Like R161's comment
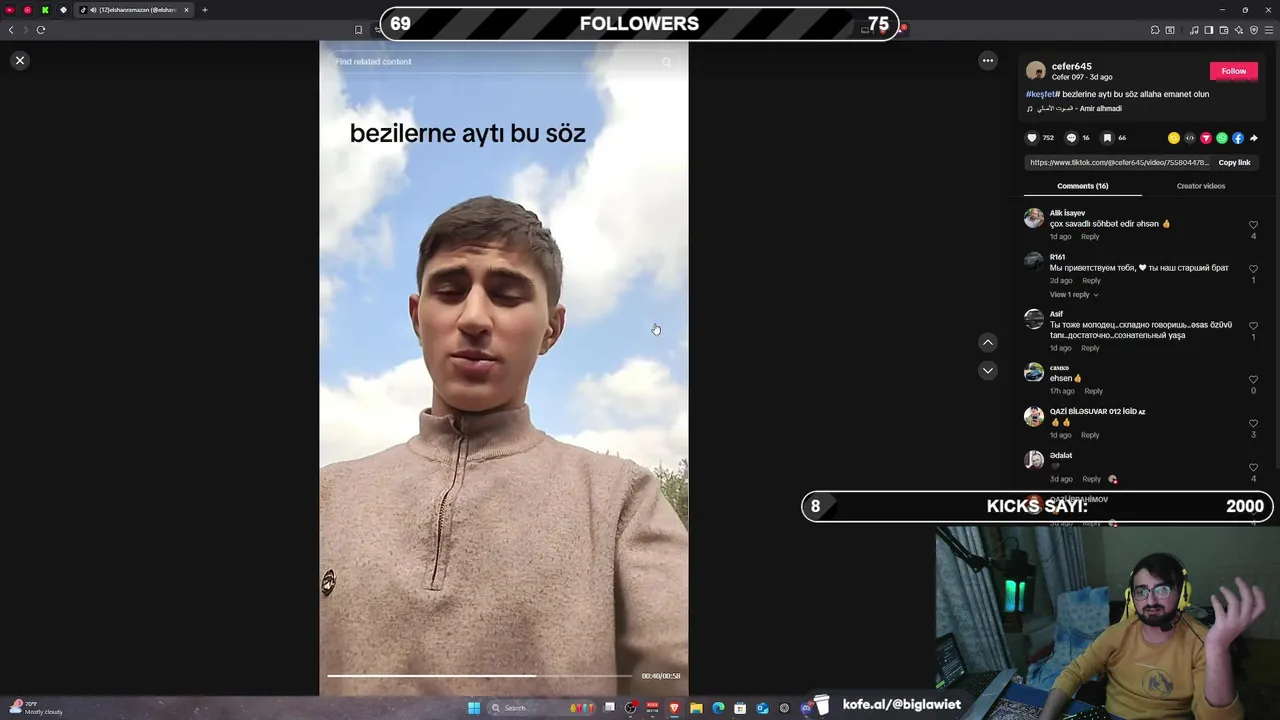The image size is (1280, 720). 1253,269
